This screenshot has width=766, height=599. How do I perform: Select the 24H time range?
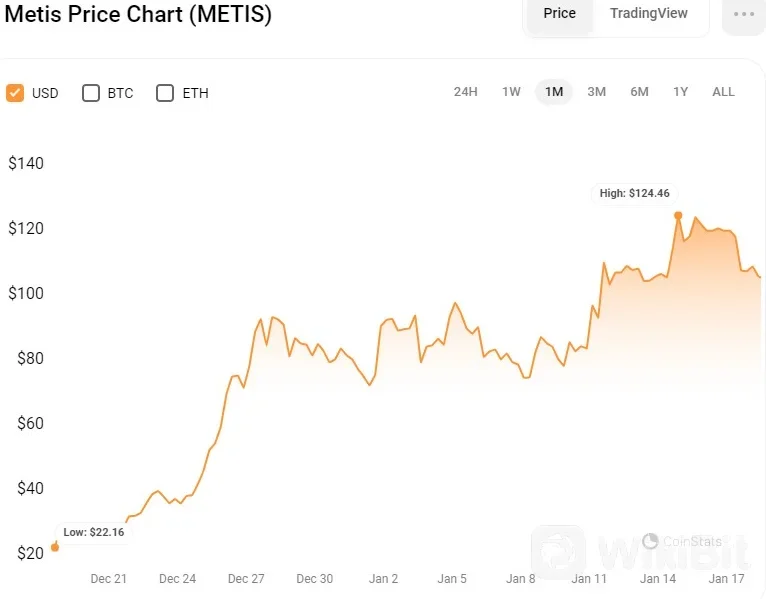point(465,92)
